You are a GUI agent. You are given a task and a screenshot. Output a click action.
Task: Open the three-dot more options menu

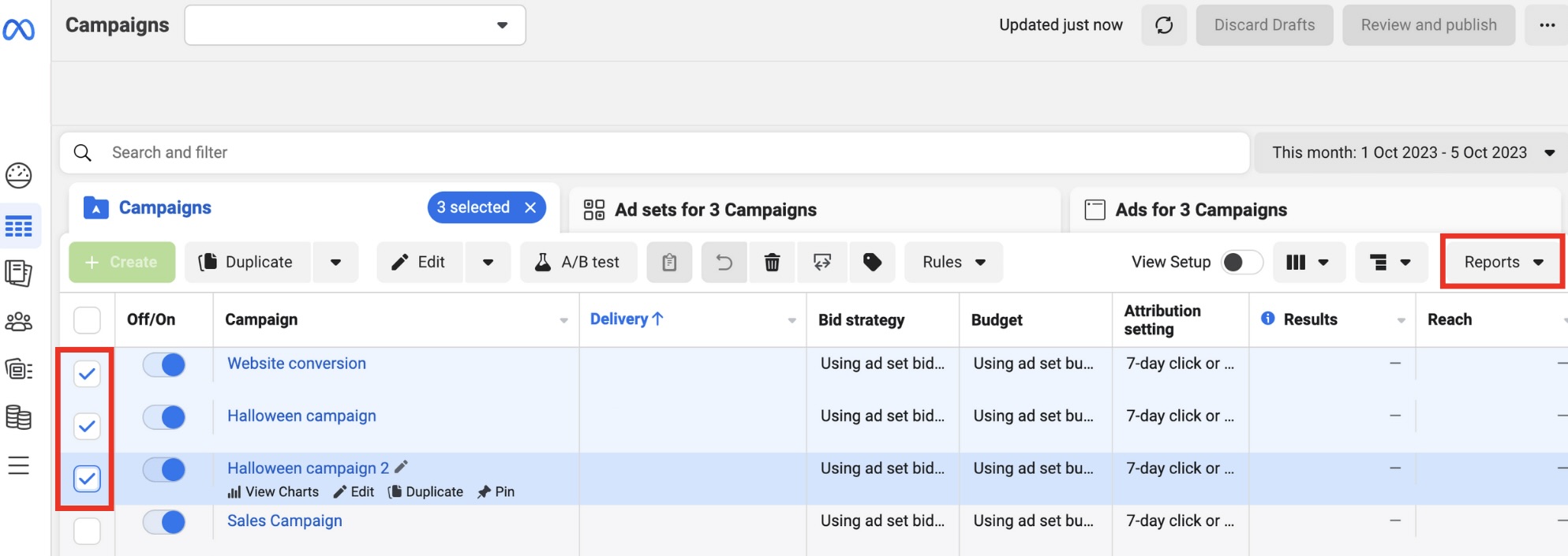click(x=1547, y=25)
